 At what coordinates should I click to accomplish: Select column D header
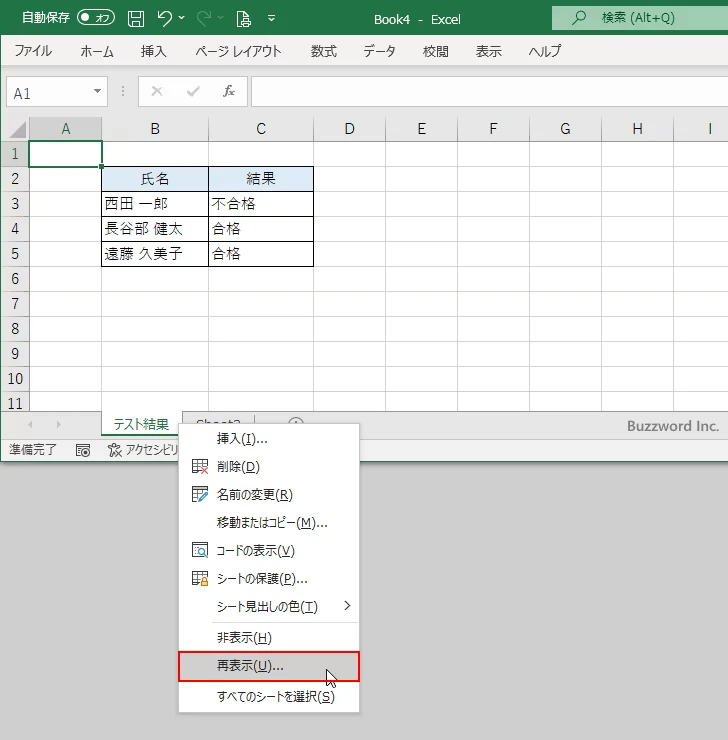pos(350,129)
